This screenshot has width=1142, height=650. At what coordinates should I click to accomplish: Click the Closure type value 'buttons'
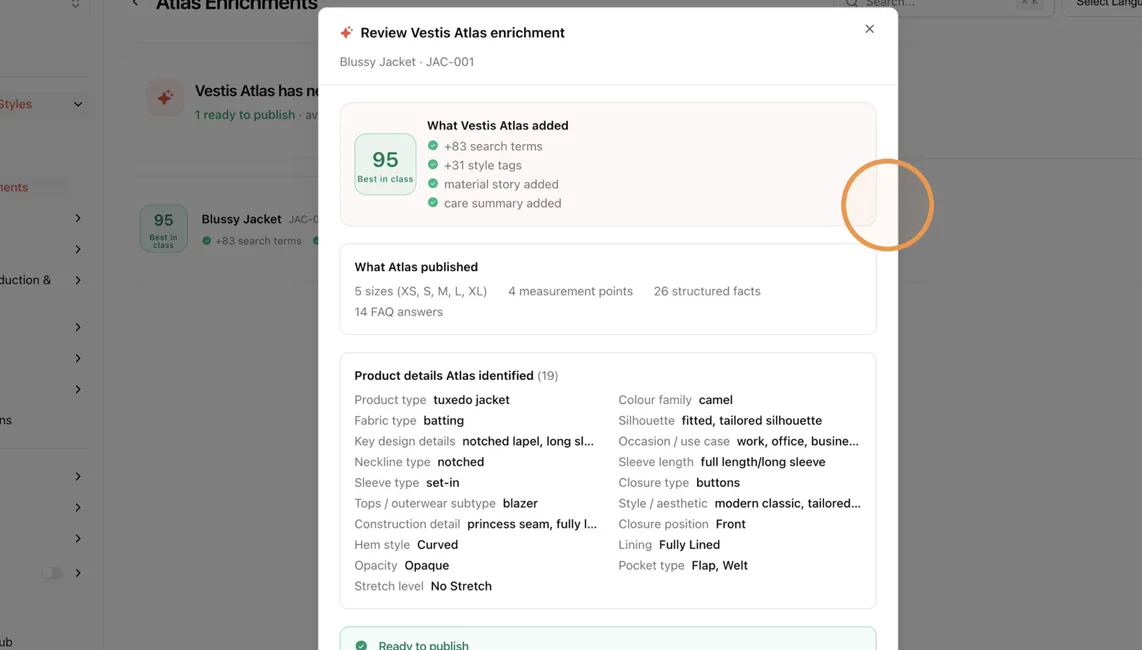pos(717,482)
